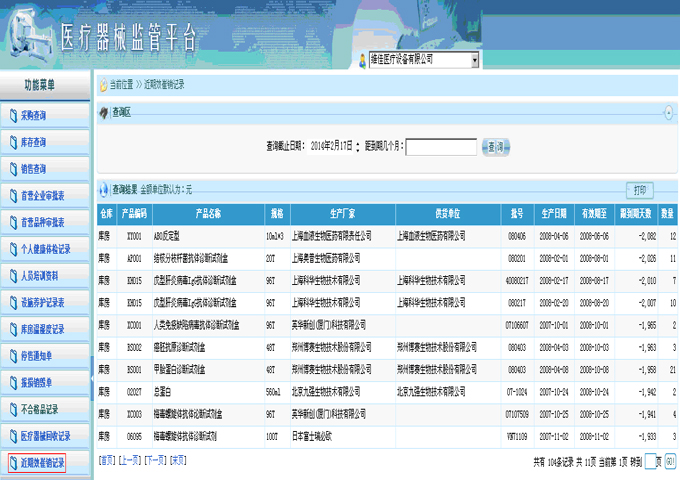Click the 查询区 panel icon
Viewport: 680px width, 480px height.
coord(104,113)
